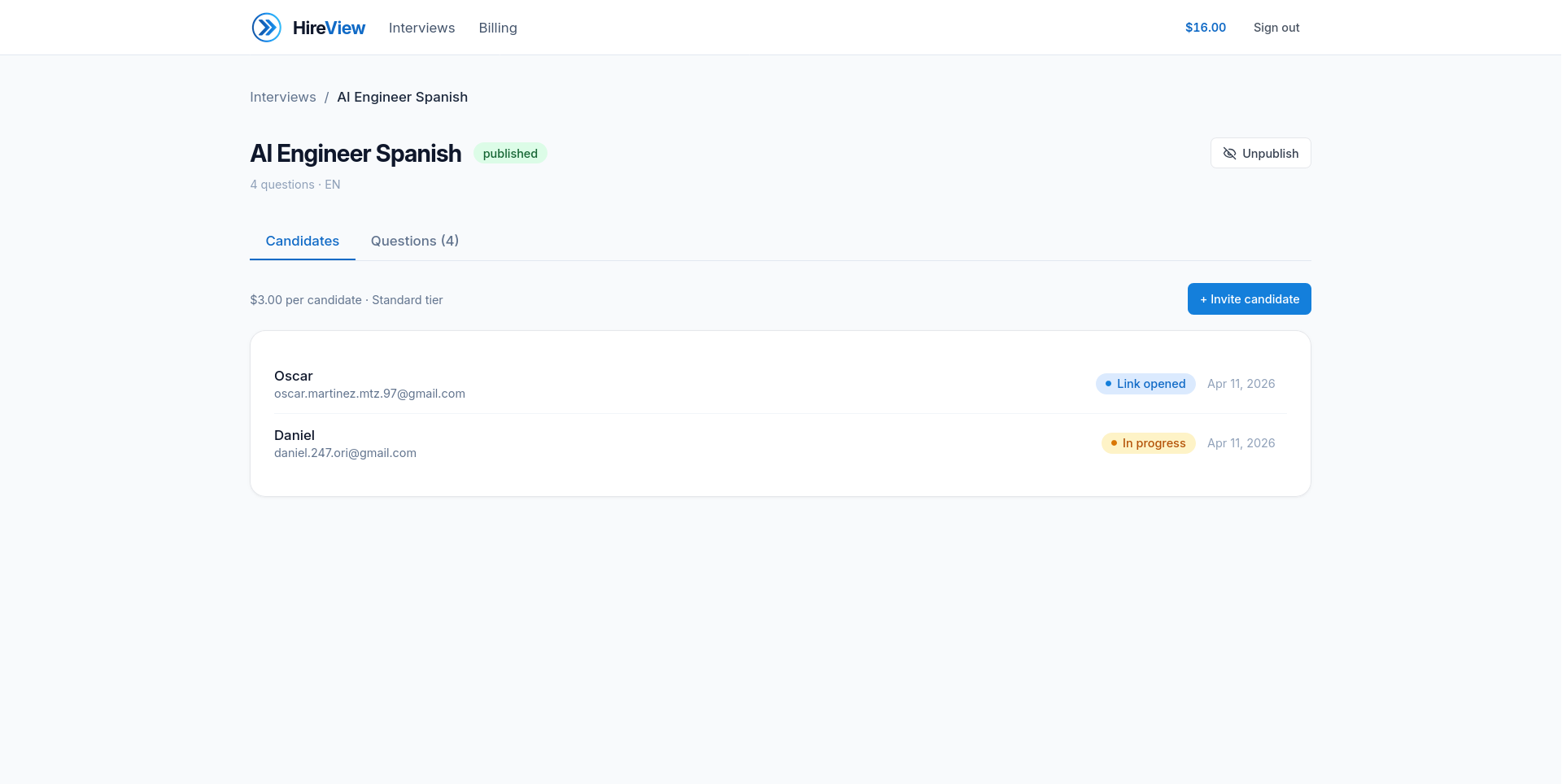
Task: Select the blue double-chevron brand icon
Action: [266, 27]
